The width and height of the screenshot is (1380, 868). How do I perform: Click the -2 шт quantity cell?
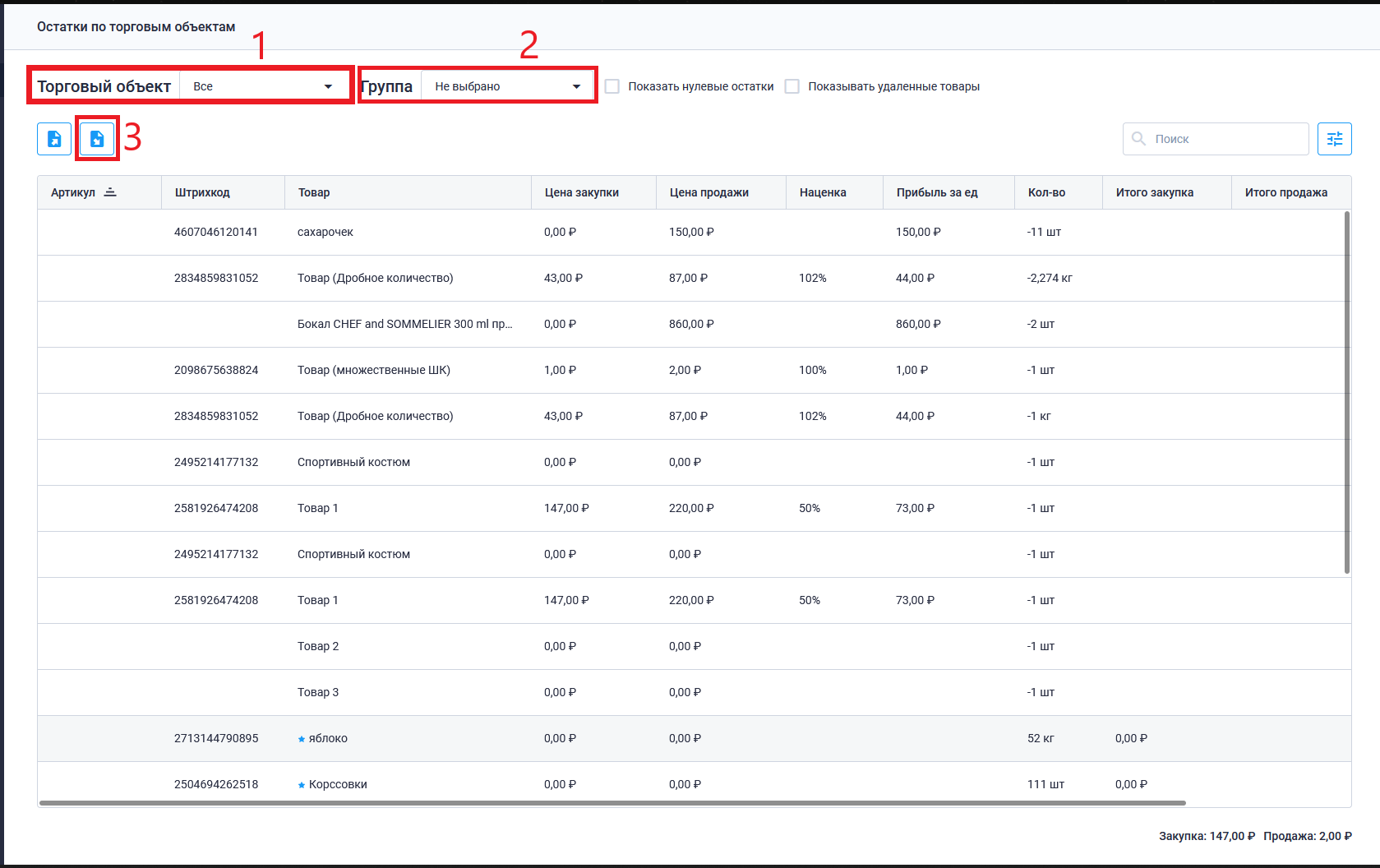1041,324
